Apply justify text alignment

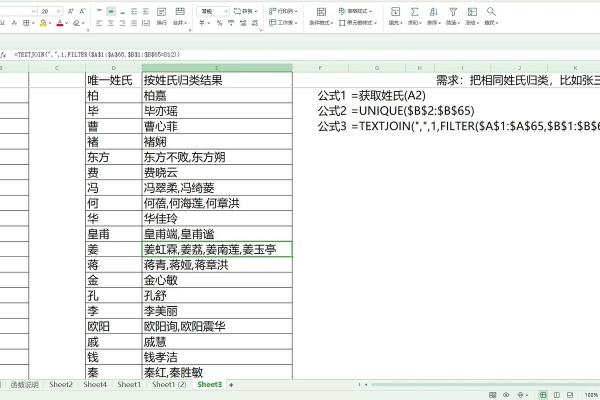pyautogui.click(x=134, y=23)
